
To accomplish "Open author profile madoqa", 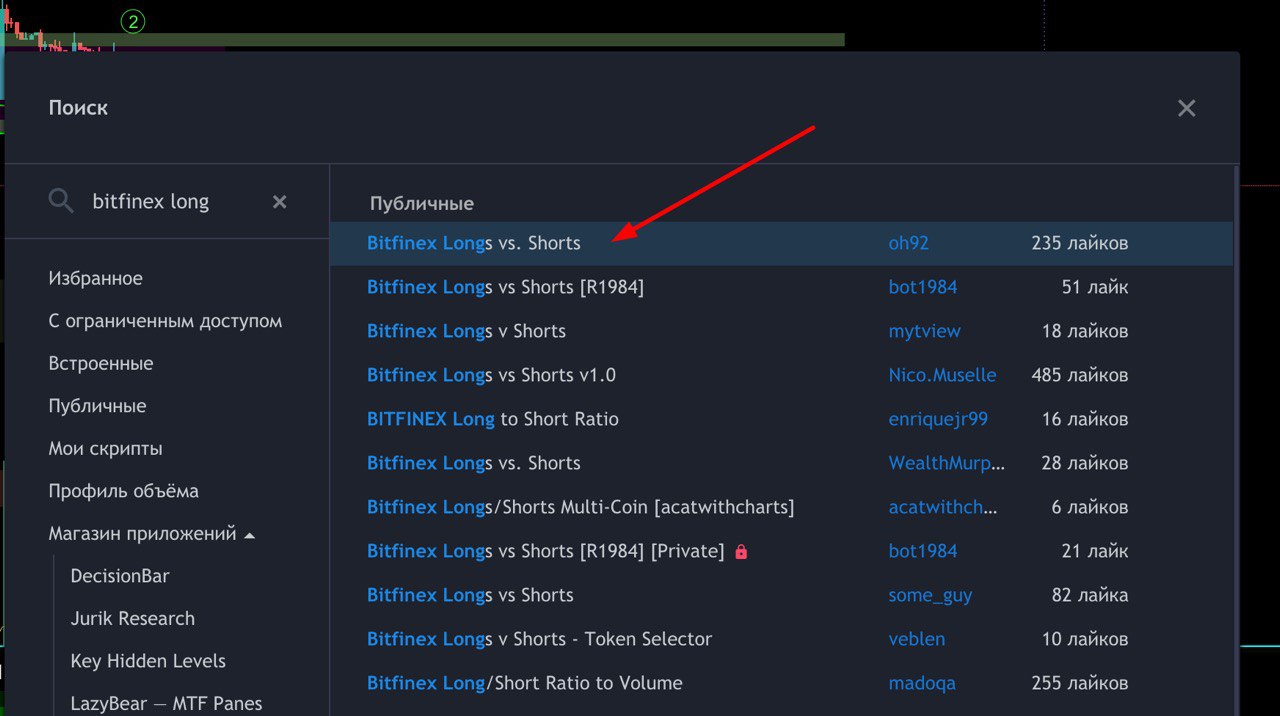I will coord(922,683).
